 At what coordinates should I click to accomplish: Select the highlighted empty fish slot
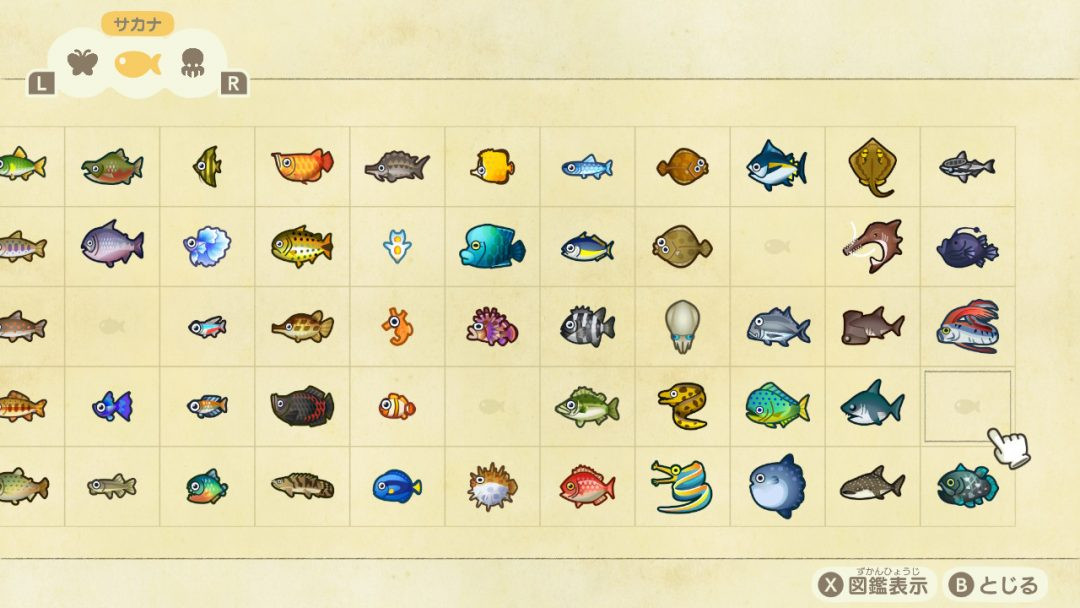coord(968,406)
